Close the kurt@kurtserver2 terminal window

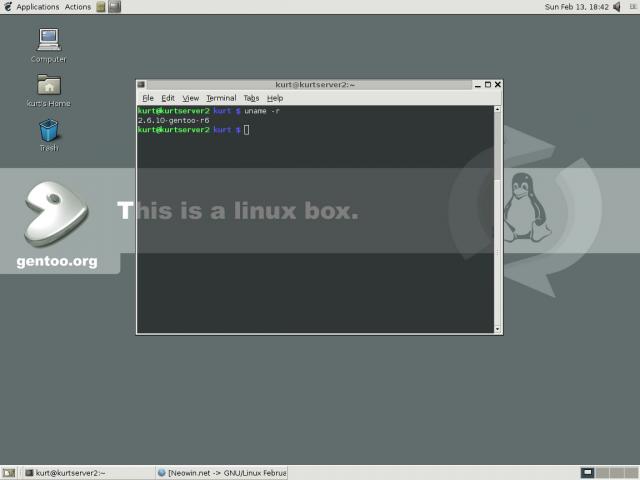[498, 84]
